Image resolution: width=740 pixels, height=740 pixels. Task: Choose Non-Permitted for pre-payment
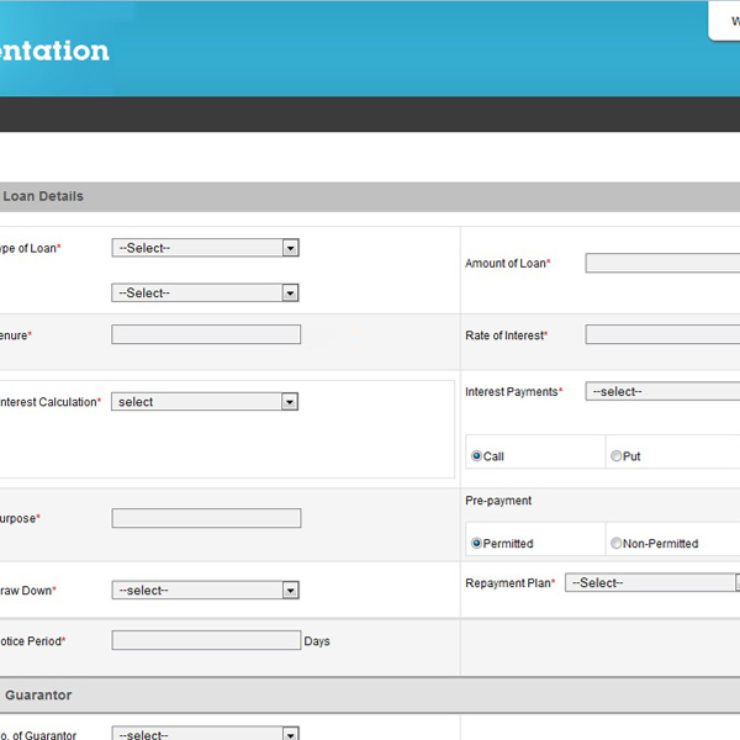point(616,544)
